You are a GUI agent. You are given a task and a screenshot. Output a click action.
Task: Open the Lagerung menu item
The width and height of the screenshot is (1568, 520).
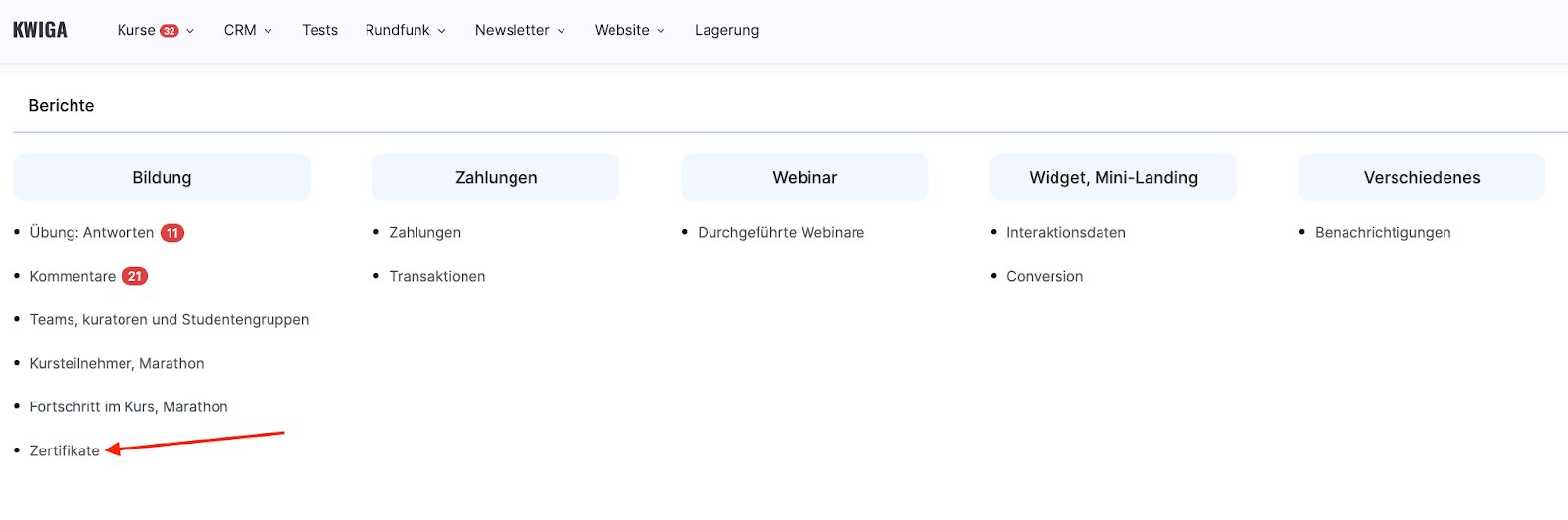[x=726, y=30]
